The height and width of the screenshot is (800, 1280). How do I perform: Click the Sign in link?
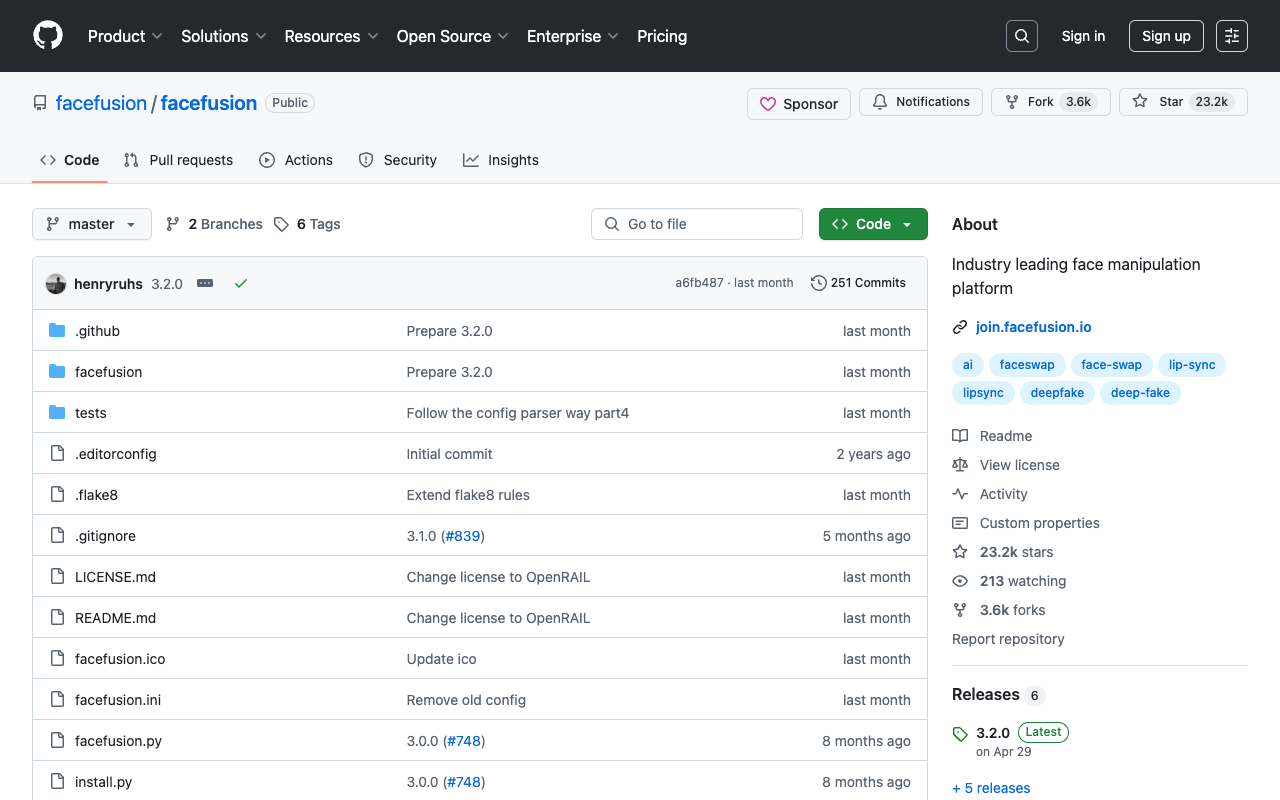(1083, 36)
